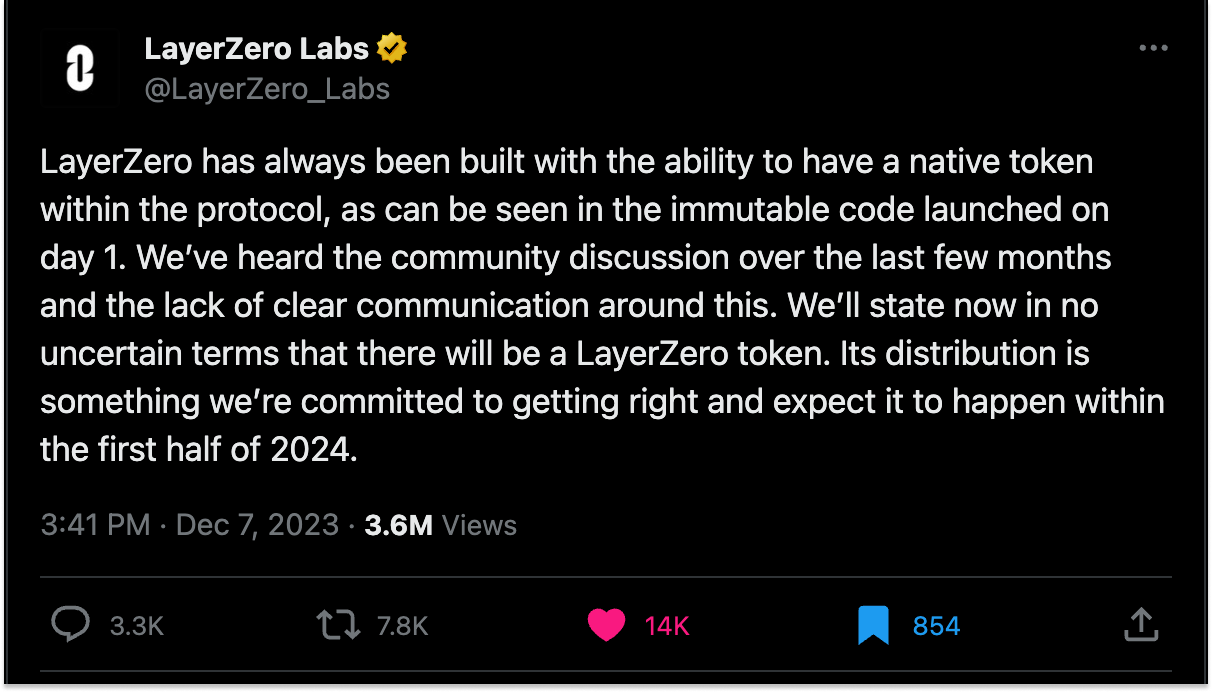Click the LayerZero Labs display name
Image resolution: width=1212 pixels, height=692 pixels.
click(x=258, y=47)
